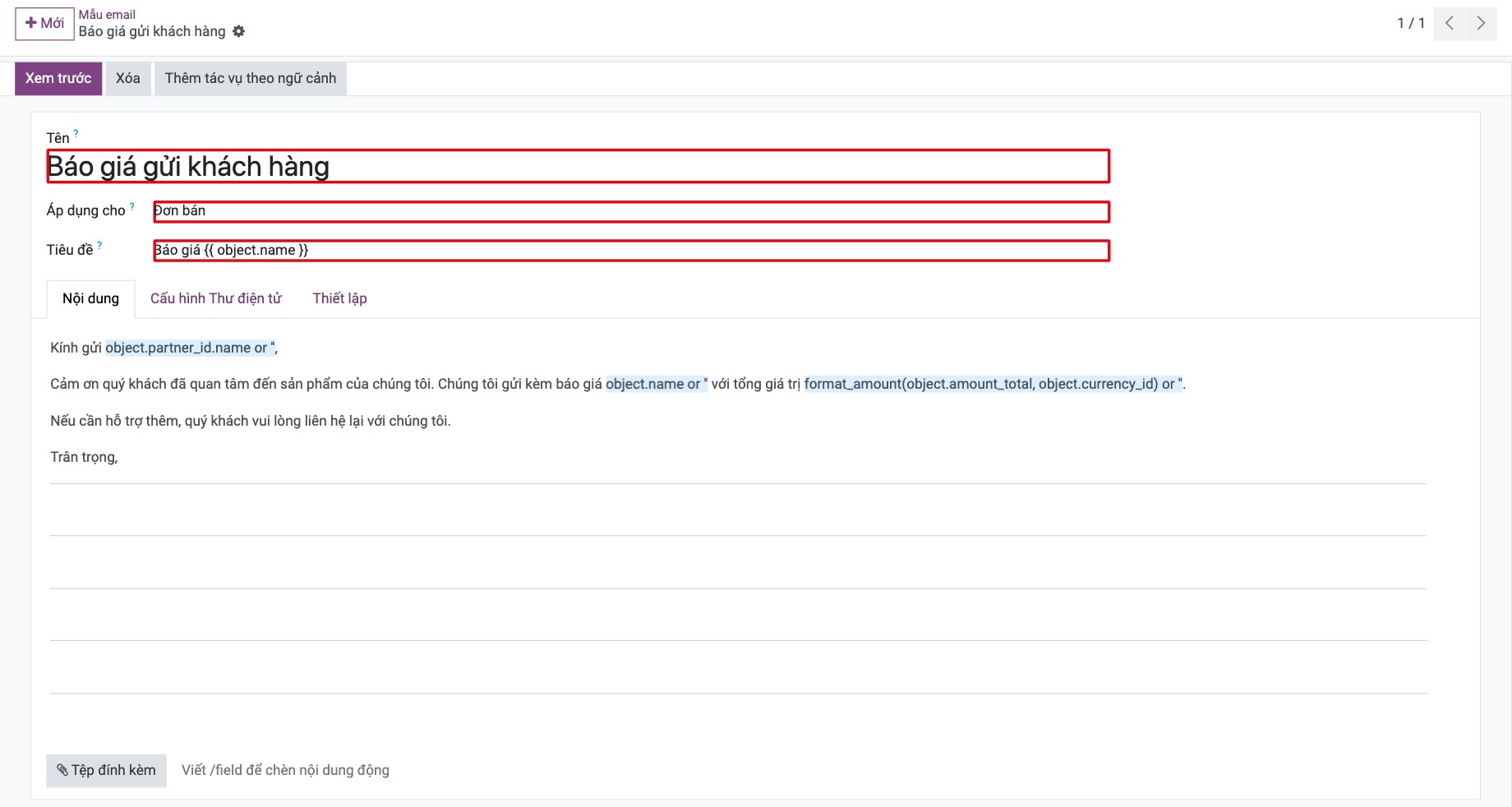Click the 1 / 1 pager counter
Image resolution: width=1512 pixels, height=807 pixels.
(1411, 23)
